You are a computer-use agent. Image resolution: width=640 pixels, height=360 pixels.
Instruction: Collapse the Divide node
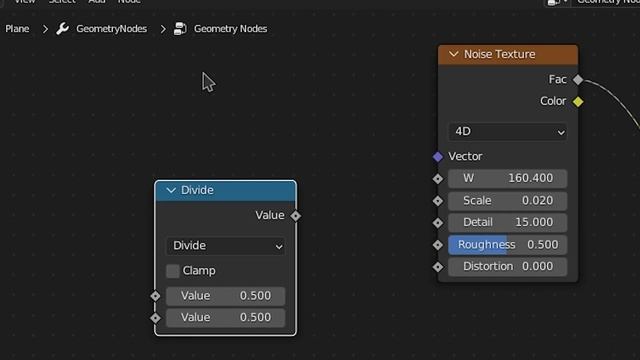click(x=171, y=190)
